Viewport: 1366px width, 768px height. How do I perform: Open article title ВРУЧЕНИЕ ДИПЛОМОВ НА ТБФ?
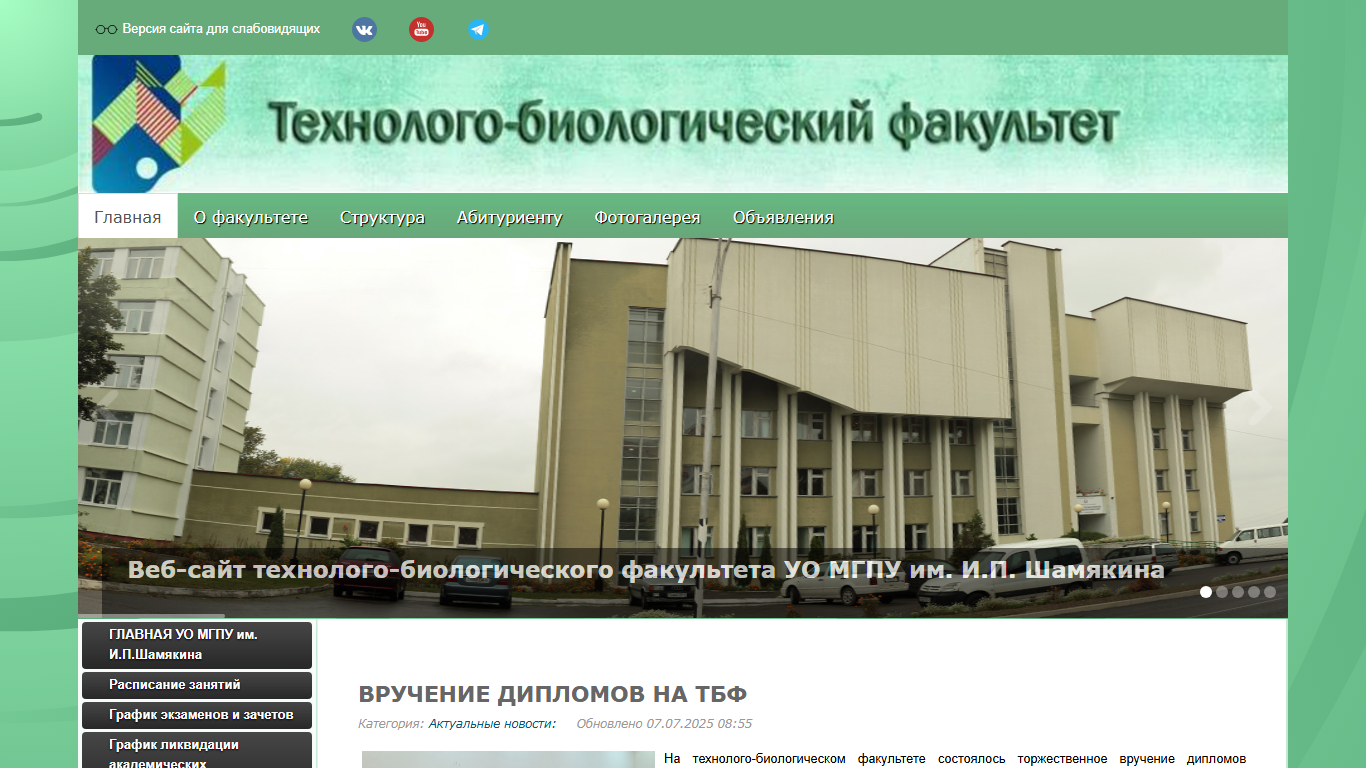[x=553, y=695]
